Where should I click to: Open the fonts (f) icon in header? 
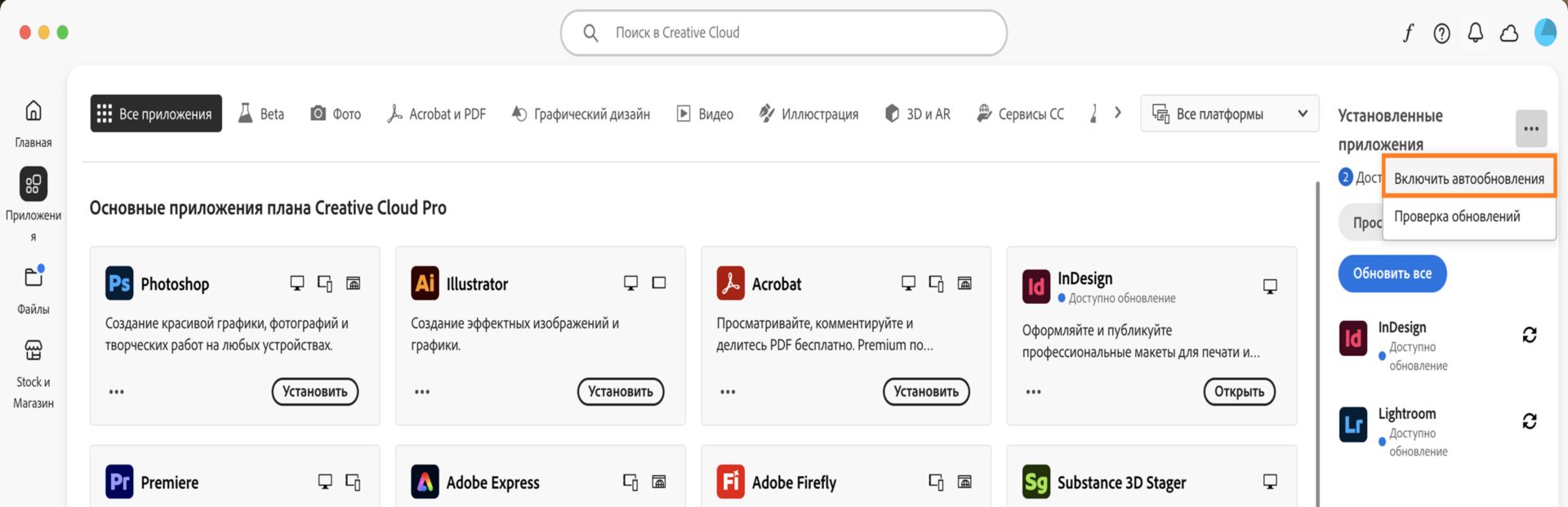pos(1408,33)
